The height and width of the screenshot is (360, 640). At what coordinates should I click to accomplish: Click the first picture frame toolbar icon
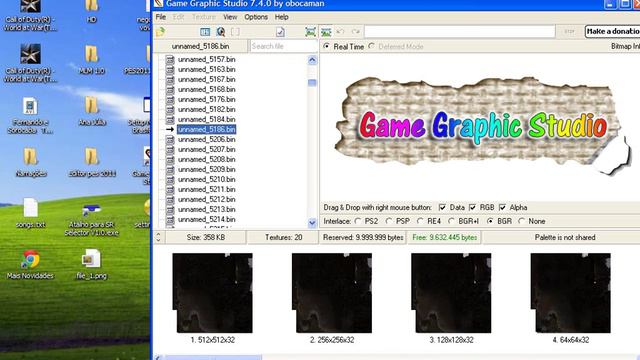pyautogui.click(x=311, y=32)
